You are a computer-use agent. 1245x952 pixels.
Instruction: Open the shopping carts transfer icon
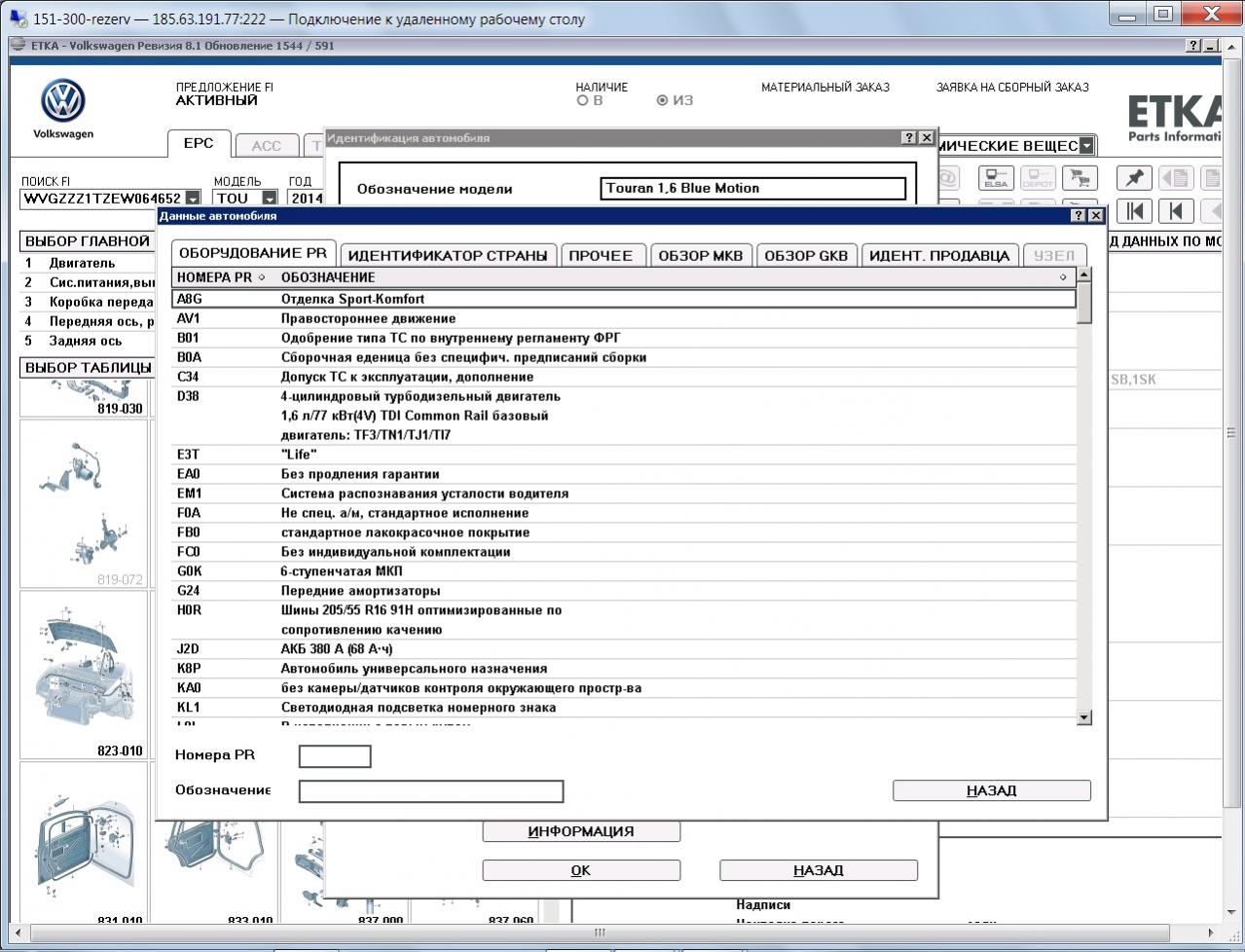click(x=1079, y=178)
